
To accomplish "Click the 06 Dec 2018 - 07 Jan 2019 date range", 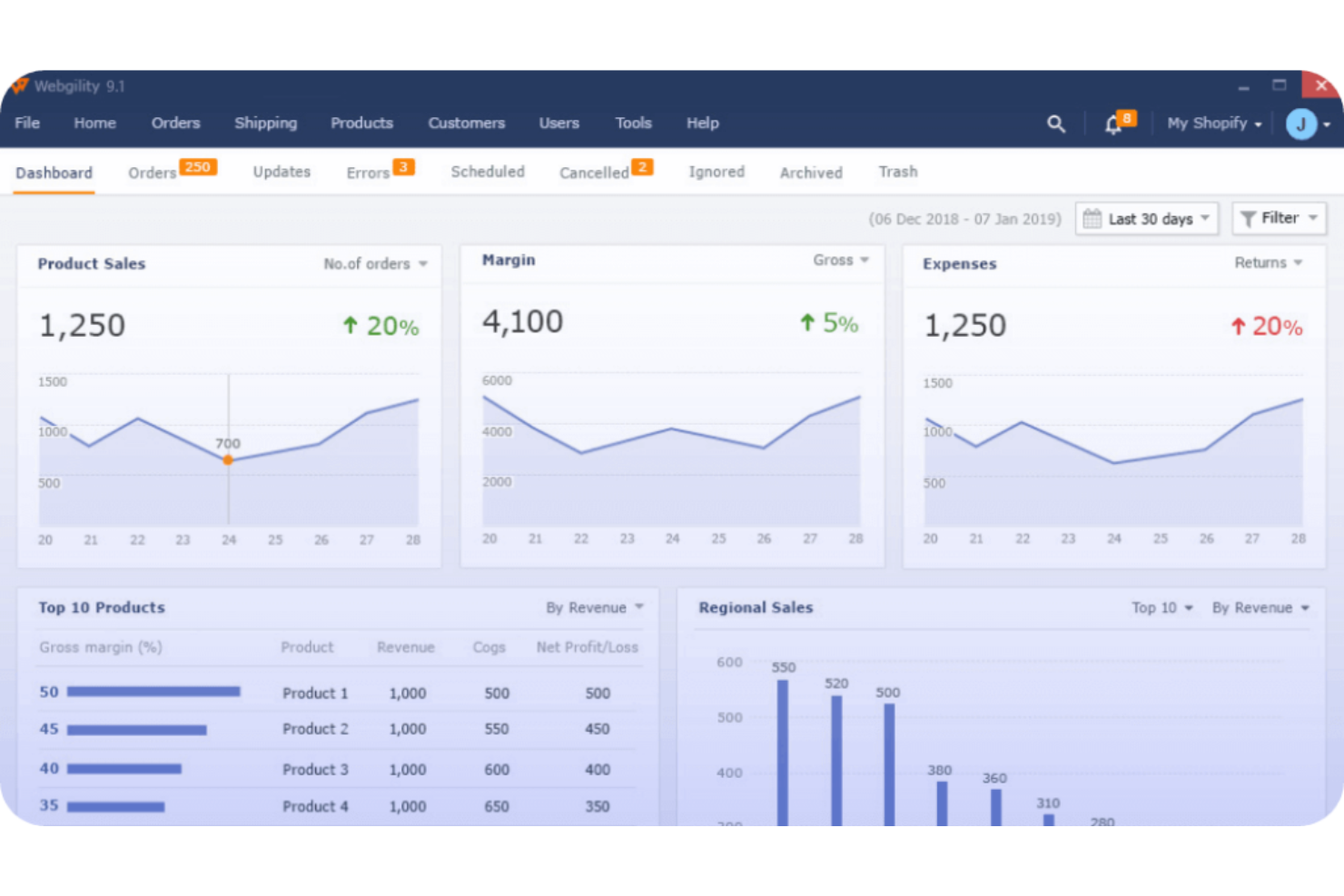I will click(964, 219).
